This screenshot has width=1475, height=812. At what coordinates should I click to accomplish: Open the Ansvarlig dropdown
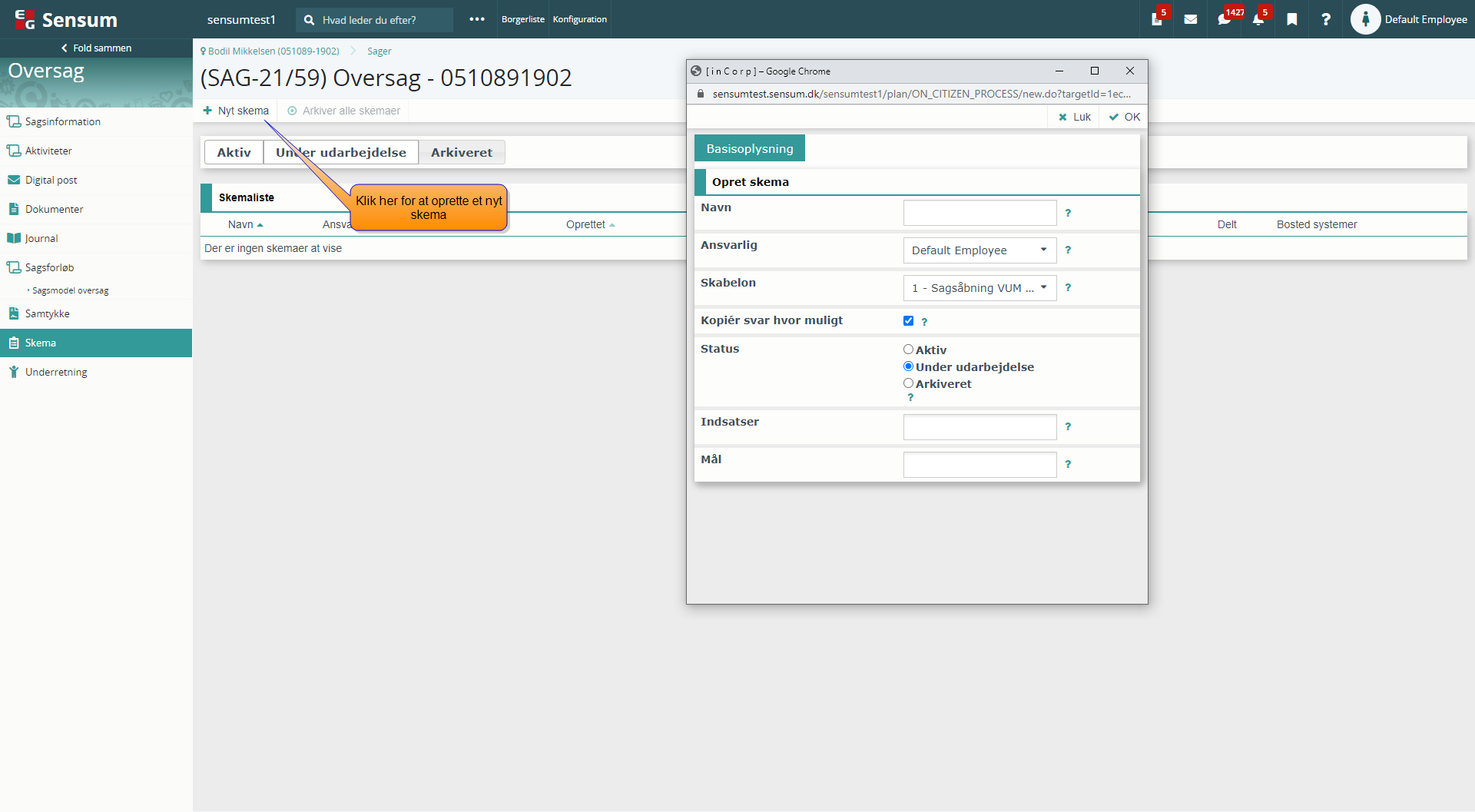(x=979, y=250)
